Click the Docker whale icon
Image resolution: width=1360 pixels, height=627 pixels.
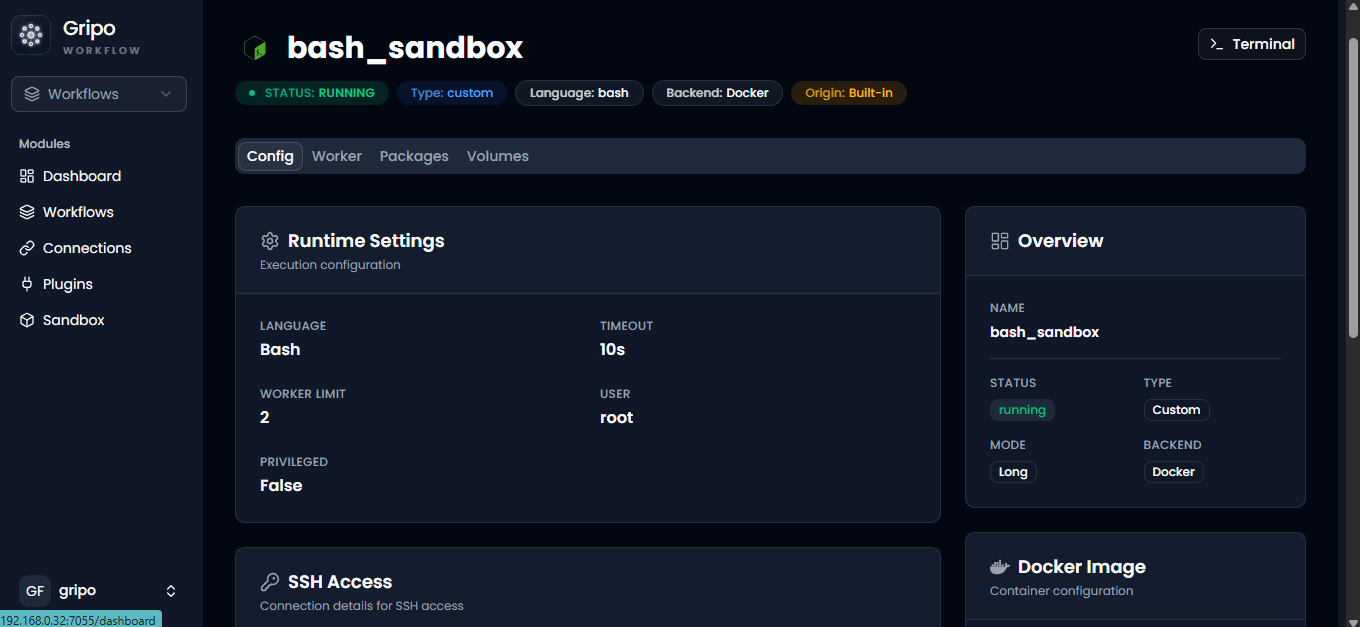[999, 567]
